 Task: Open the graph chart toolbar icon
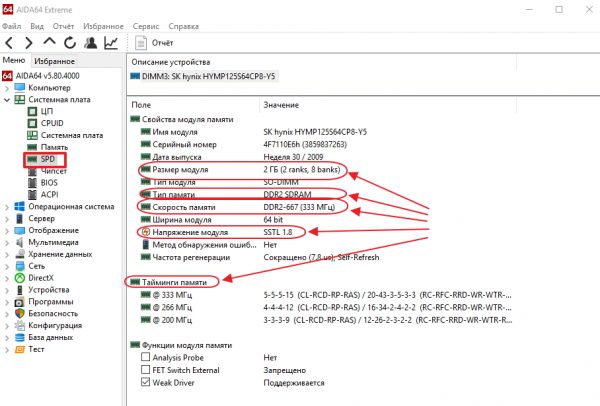point(111,42)
